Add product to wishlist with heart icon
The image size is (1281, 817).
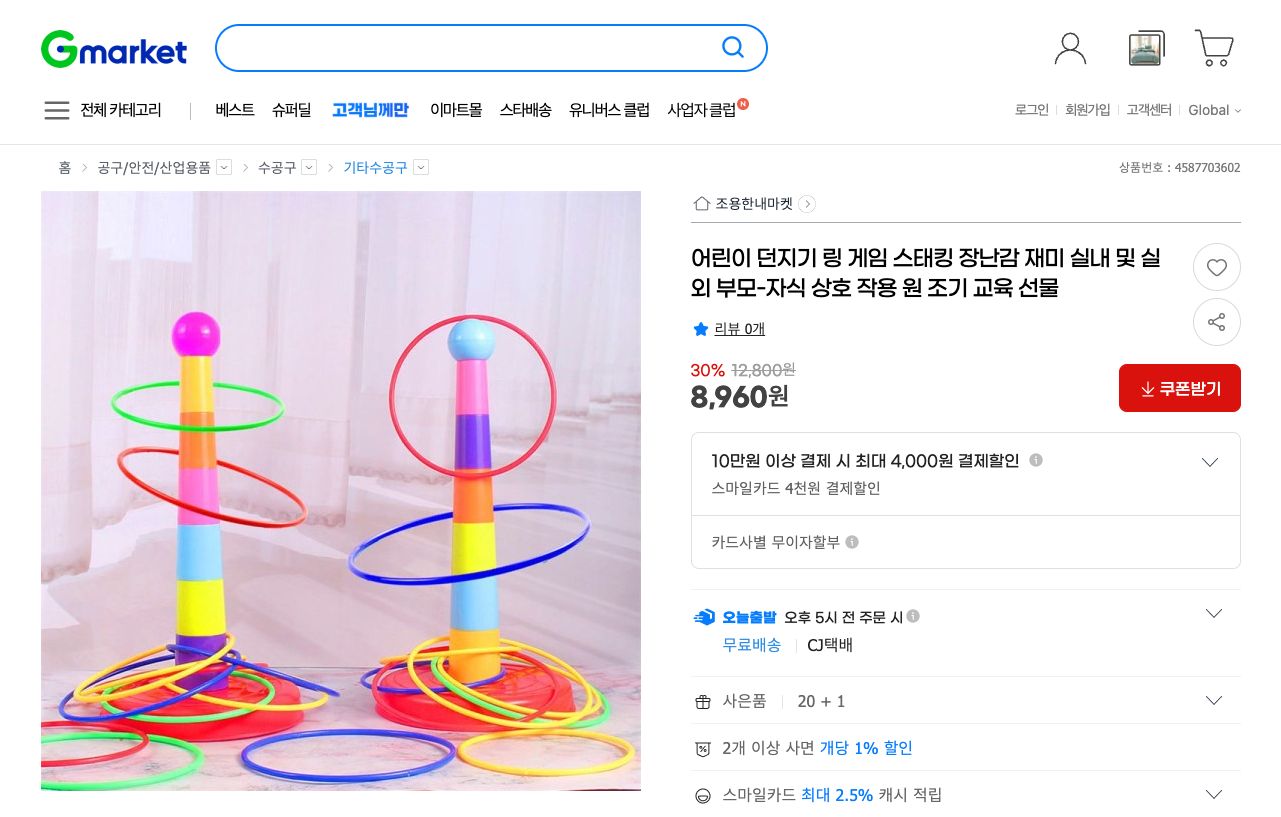(x=1216, y=267)
